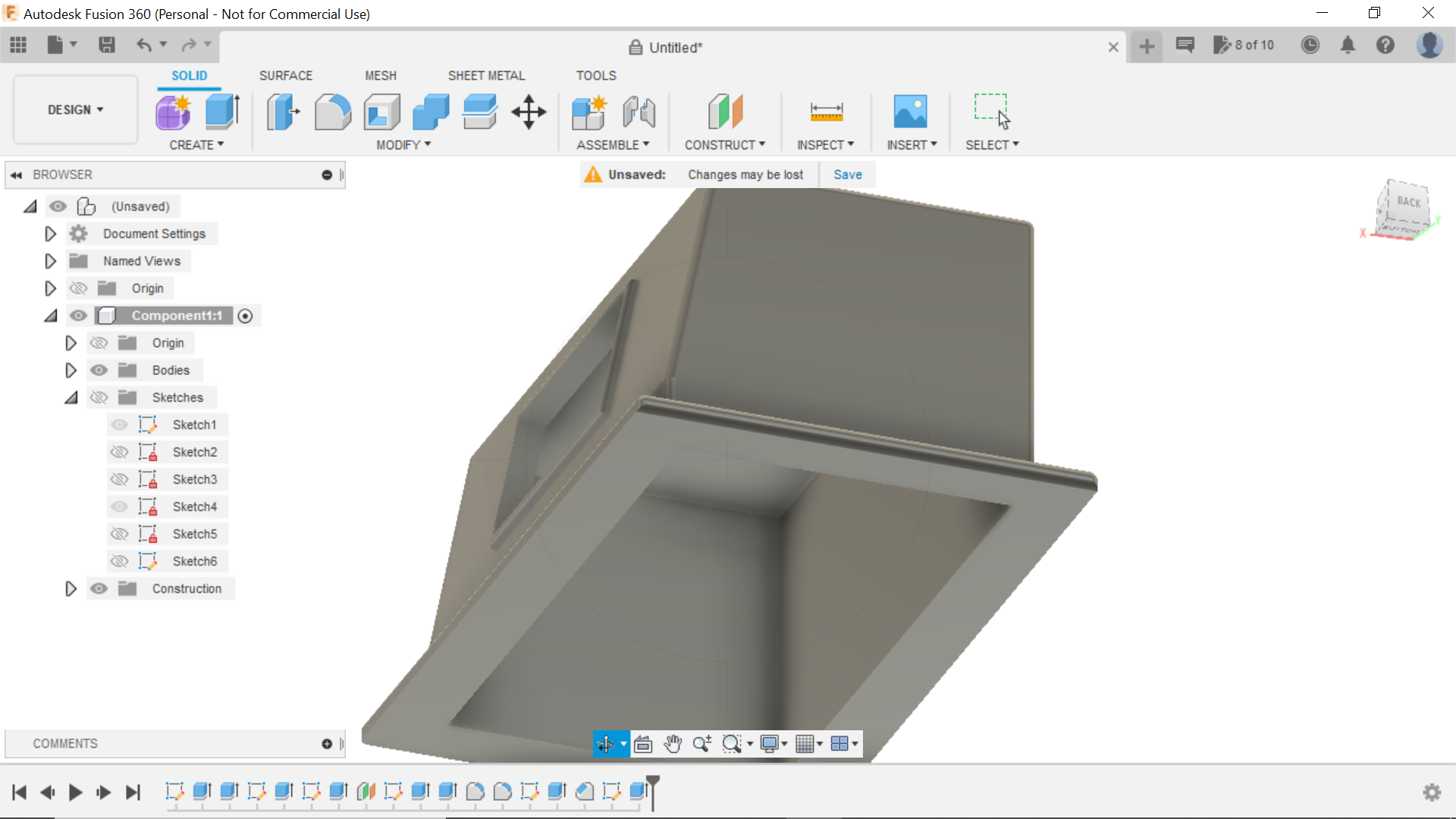Open the Combine tool
The width and height of the screenshot is (1456, 819).
pos(430,111)
